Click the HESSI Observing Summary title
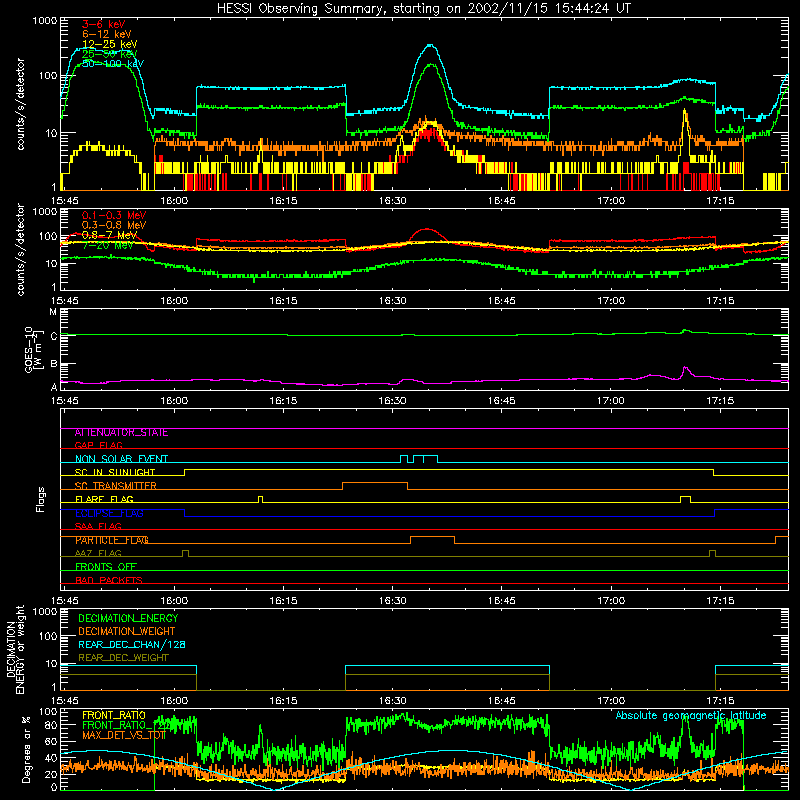Image resolution: width=800 pixels, height=800 pixels. (424, 8)
